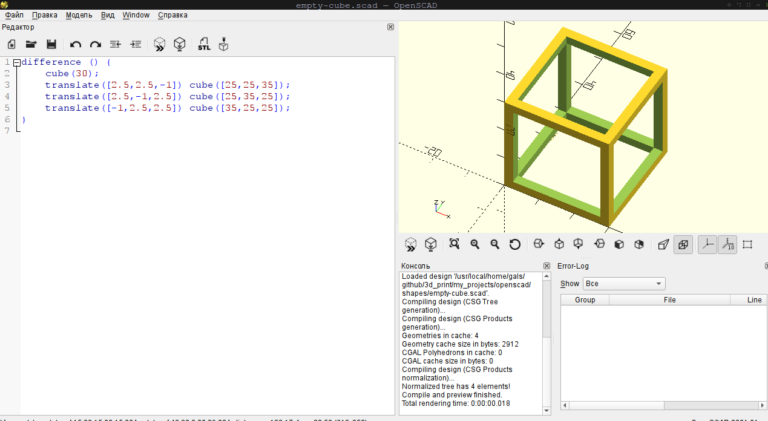Click Preview icon in the viewport toolbar
This screenshot has height=421, width=768.
point(410,244)
